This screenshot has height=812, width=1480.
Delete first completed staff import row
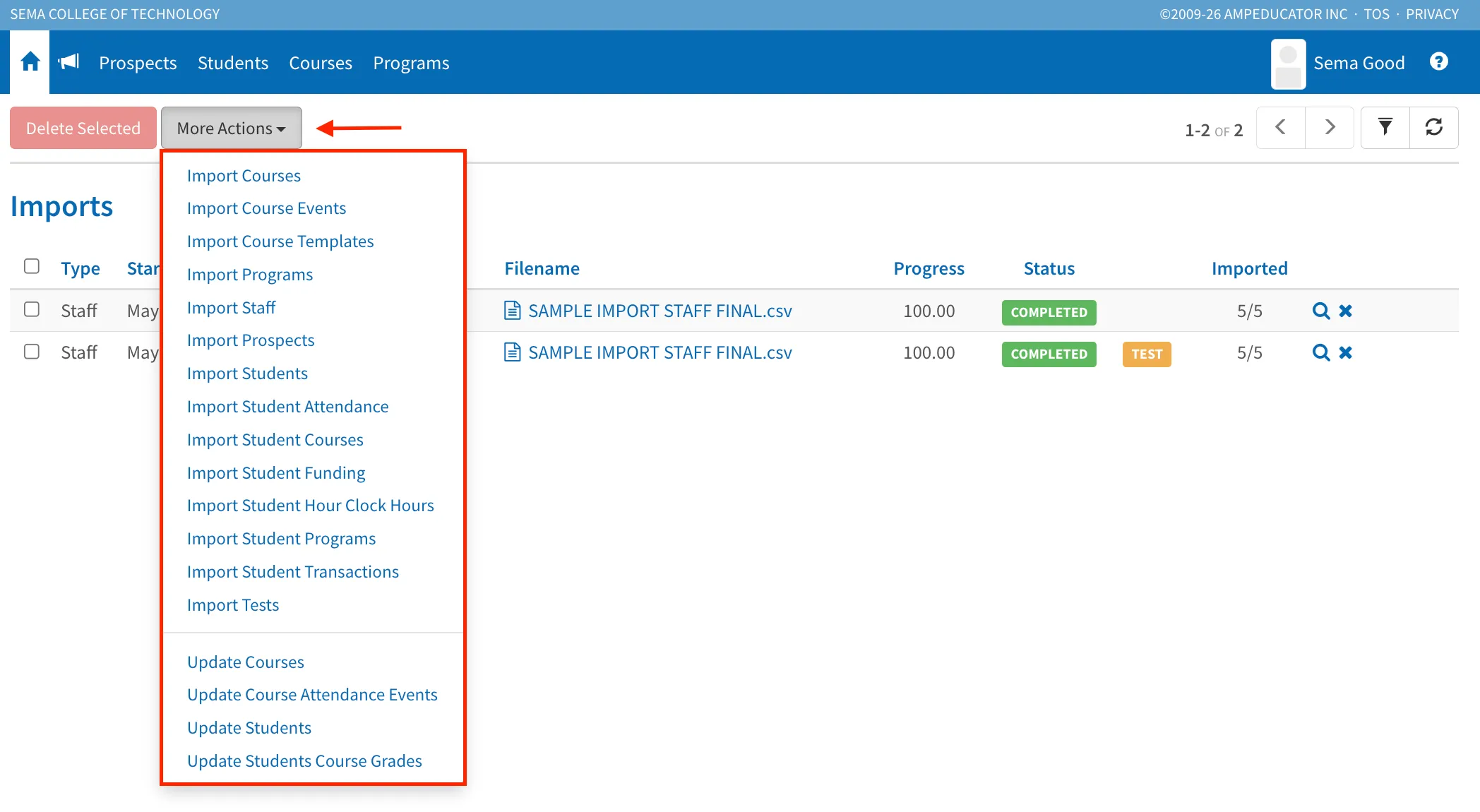pyautogui.click(x=1346, y=311)
